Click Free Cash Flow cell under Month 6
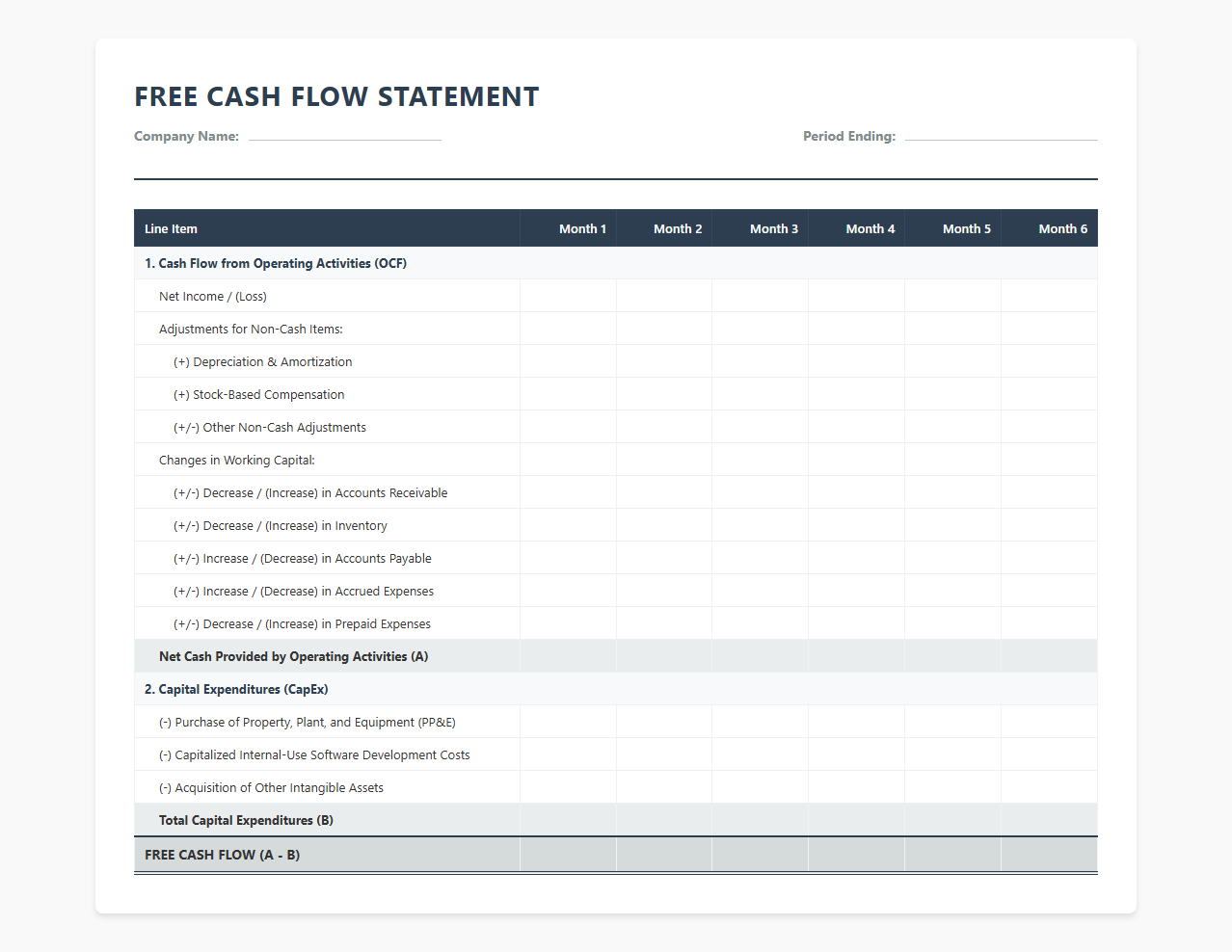This screenshot has height=952, width=1232. [1050, 855]
